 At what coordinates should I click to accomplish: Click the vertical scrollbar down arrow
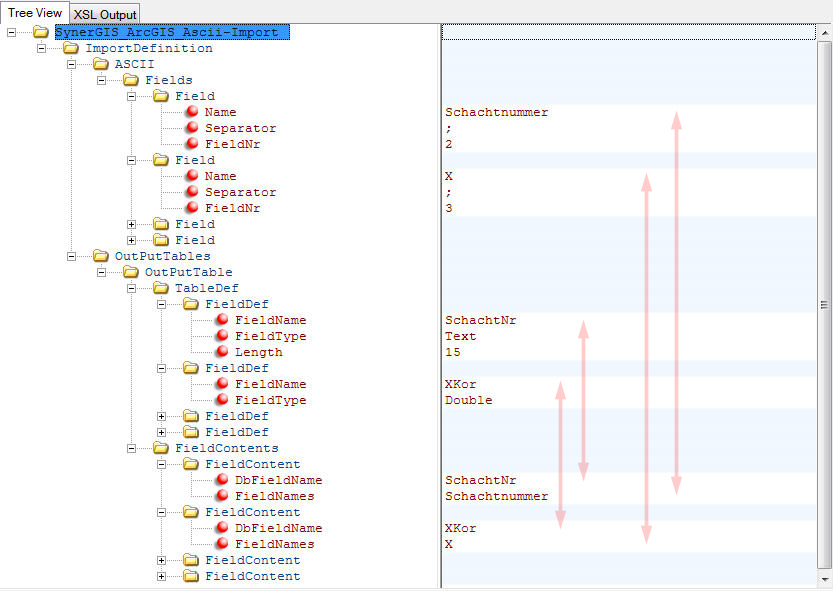click(x=824, y=582)
